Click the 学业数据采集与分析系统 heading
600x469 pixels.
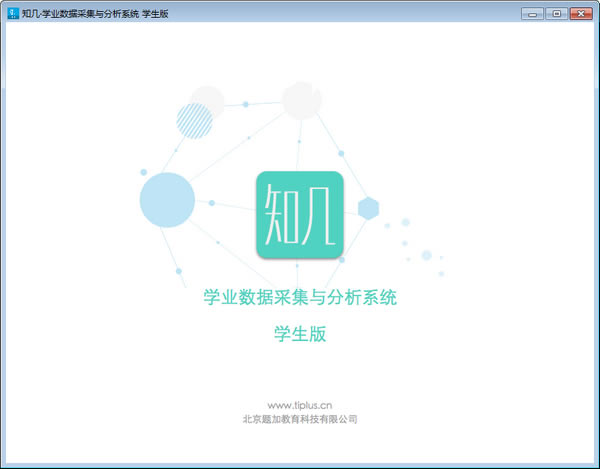coord(300,297)
